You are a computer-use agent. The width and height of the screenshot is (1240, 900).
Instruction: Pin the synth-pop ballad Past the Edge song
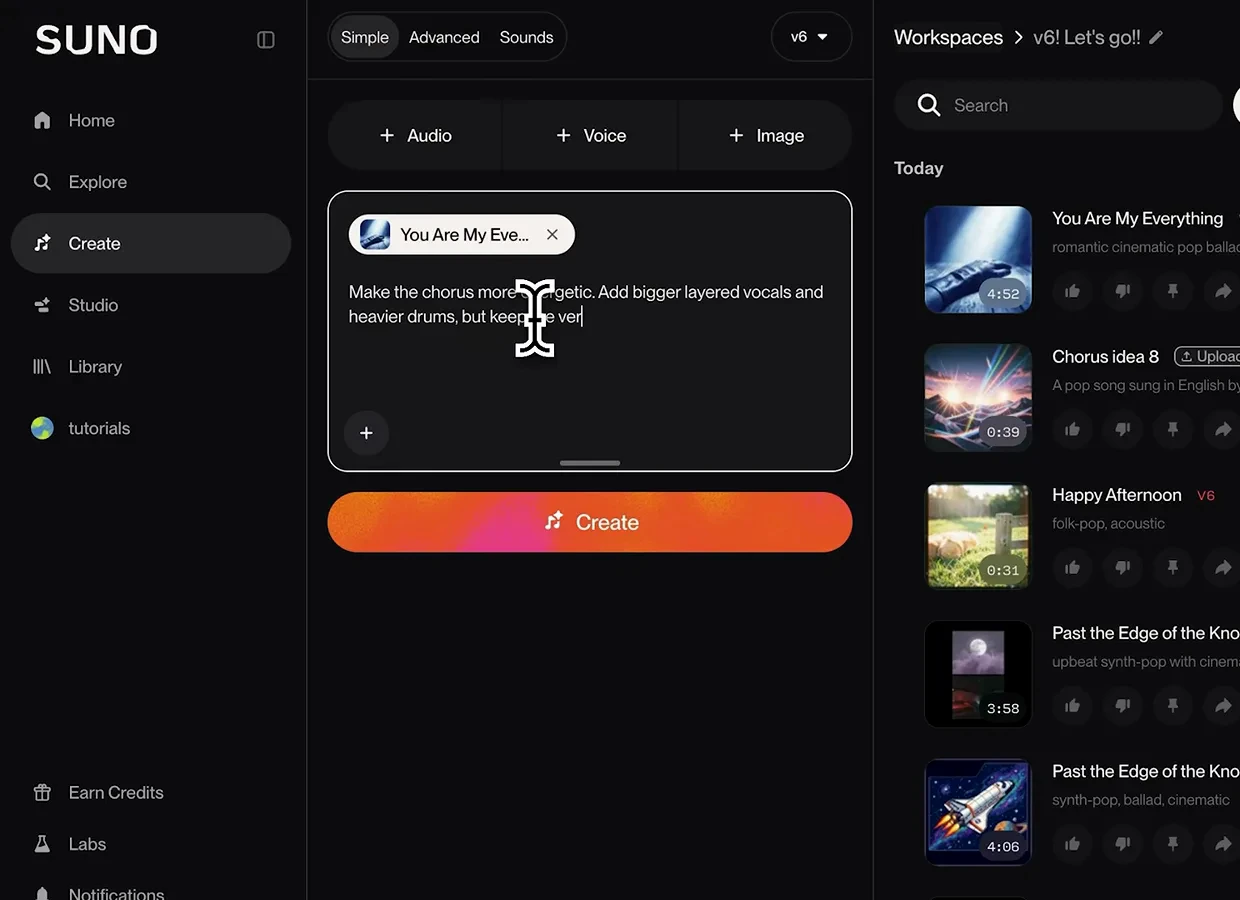coord(1173,843)
